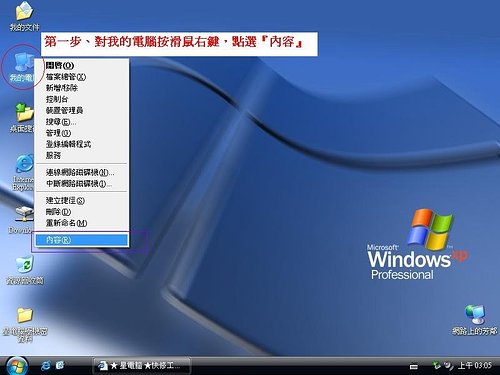Choose 連線網路磁碟機(N)... menu entry
The image size is (500, 375).
coord(81,172)
